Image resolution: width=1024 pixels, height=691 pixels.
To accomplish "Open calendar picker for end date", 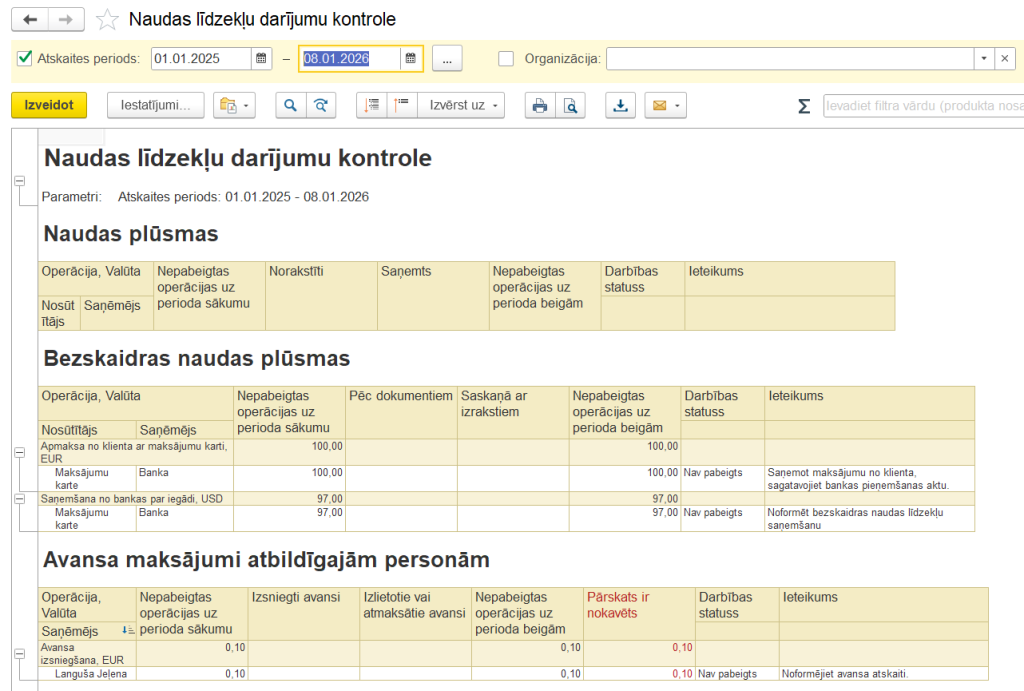I will tap(410, 59).
